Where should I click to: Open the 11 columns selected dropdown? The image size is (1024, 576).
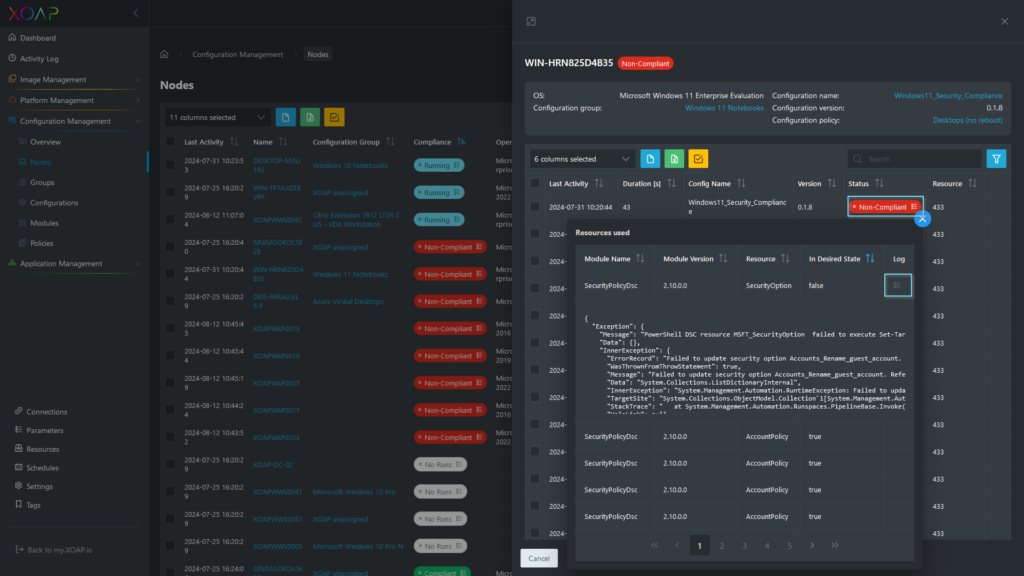tap(217, 118)
